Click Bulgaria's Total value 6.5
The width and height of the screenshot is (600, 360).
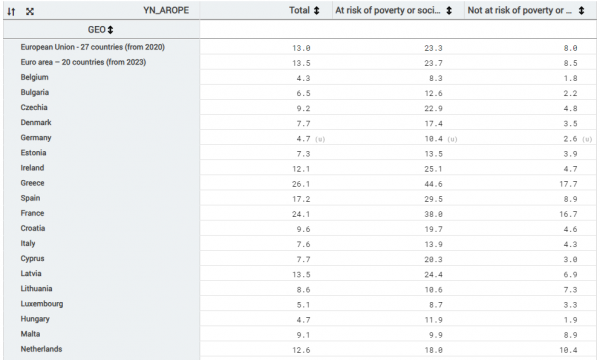pyautogui.click(x=303, y=93)
